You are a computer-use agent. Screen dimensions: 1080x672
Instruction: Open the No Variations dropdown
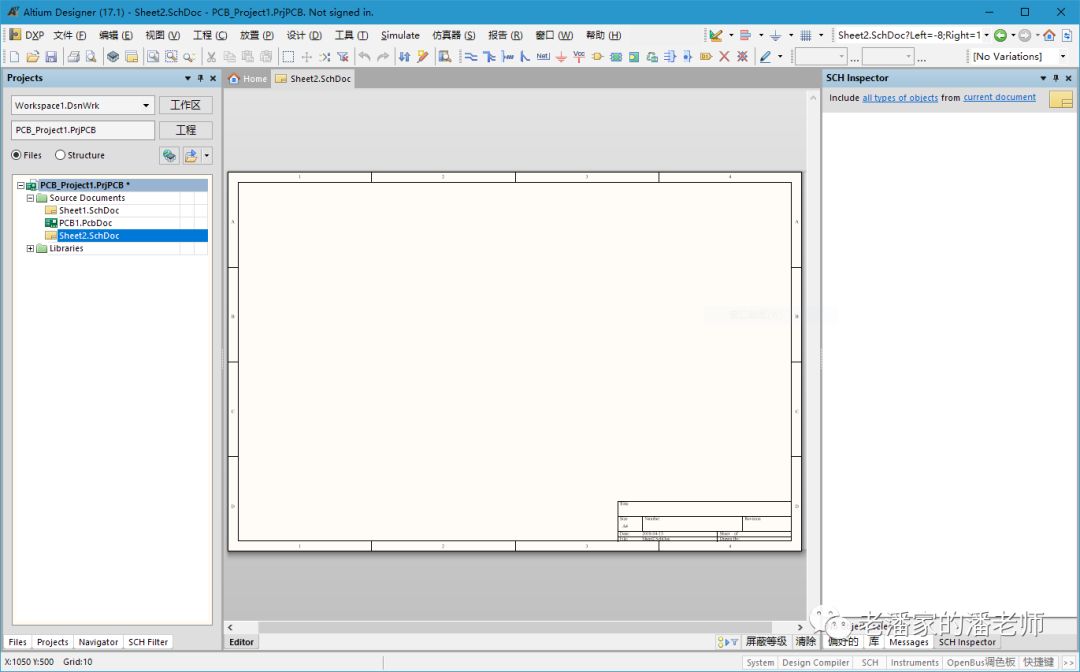click(1062, 57)
